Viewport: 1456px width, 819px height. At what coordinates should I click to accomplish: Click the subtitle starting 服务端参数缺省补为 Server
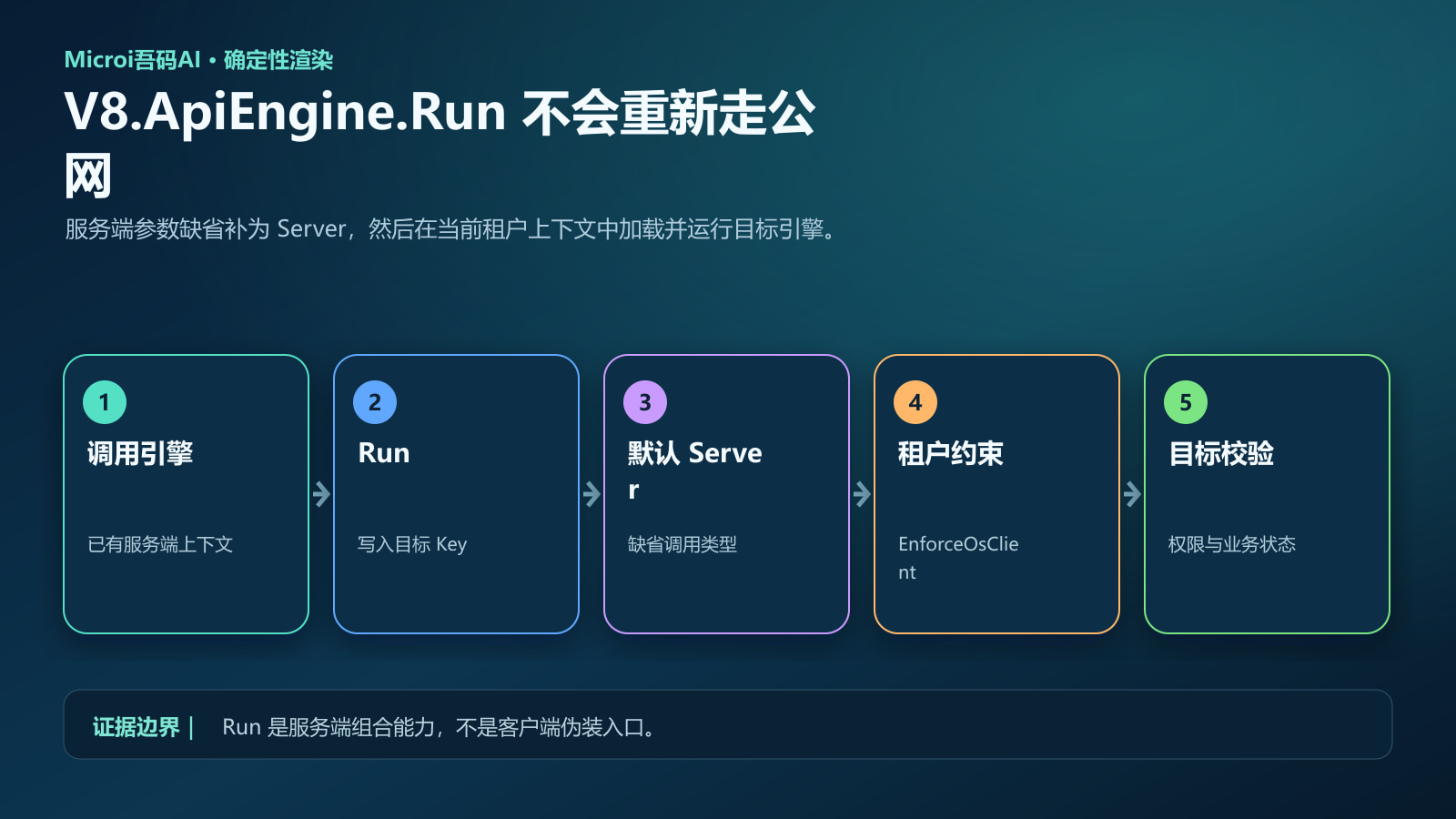coord(450,228)
